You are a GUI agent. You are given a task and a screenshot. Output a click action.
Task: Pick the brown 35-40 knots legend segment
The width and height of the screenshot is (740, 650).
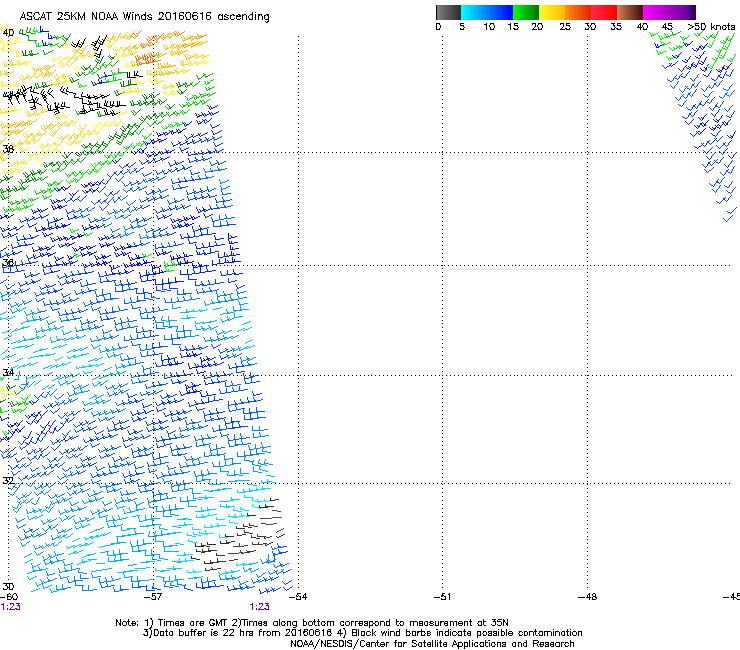[x=630, y=12]
